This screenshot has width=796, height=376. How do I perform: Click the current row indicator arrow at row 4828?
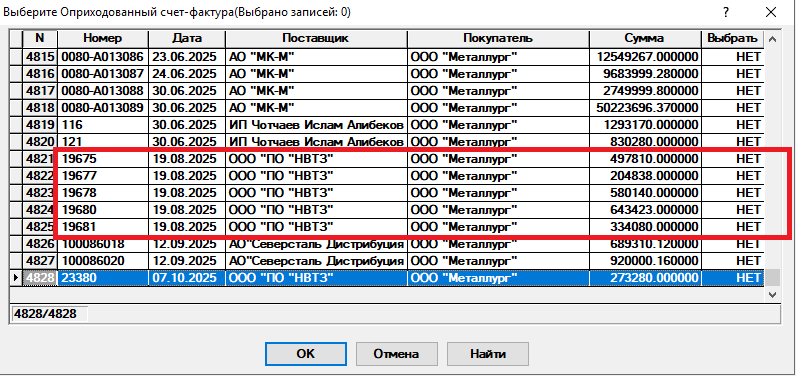click(x=16, y=278)
